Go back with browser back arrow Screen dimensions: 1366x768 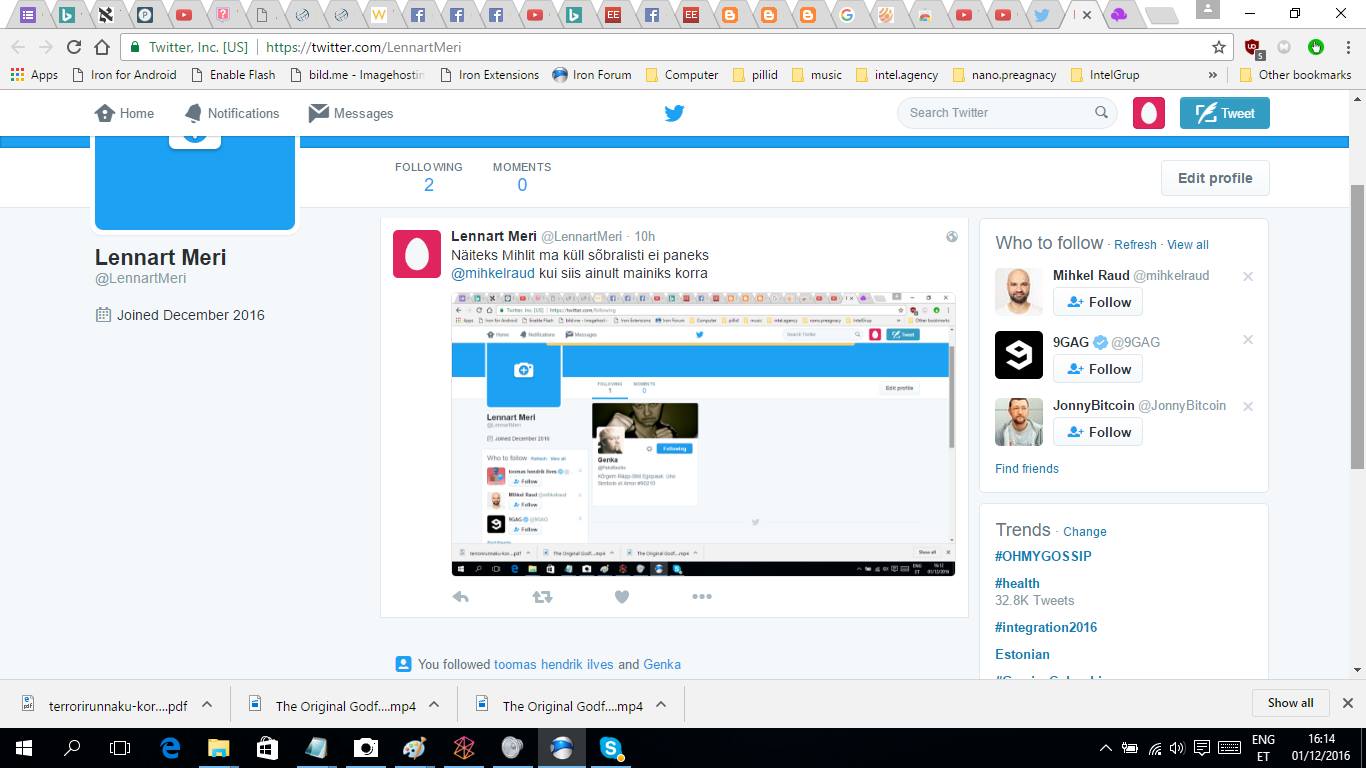pyautogui.click(x=18, y=47)
